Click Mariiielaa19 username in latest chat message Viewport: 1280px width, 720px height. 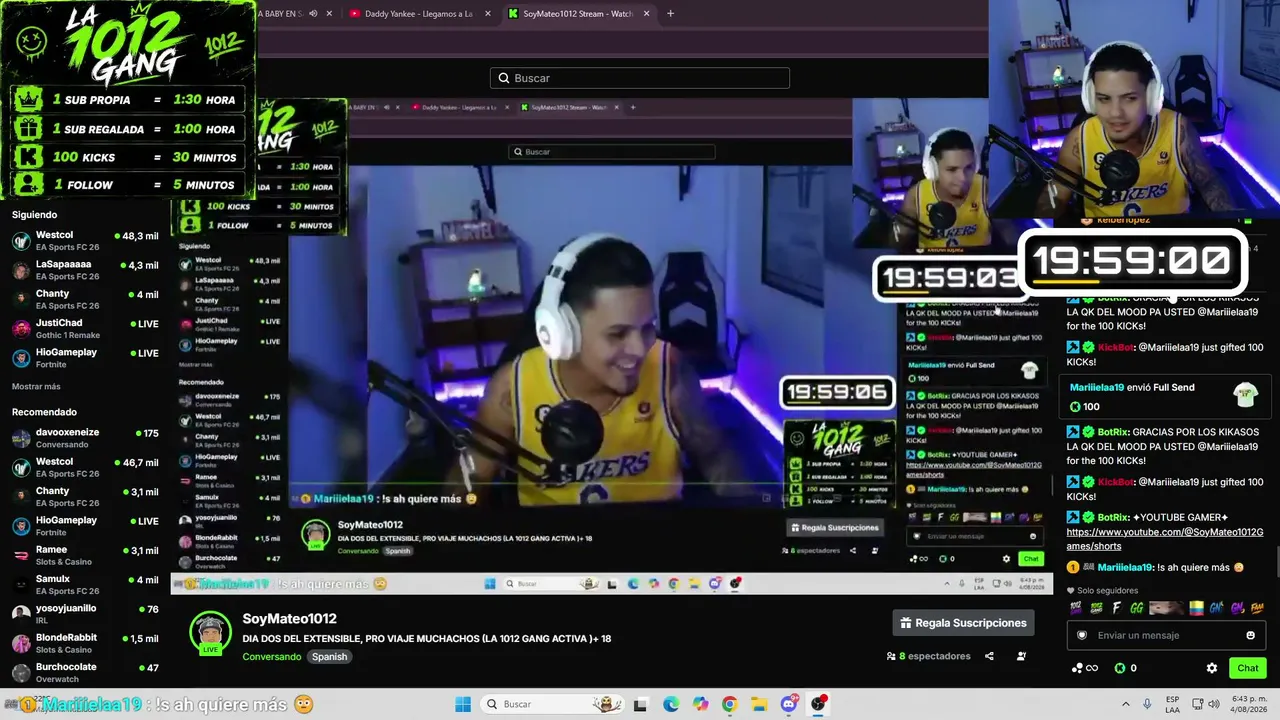tap(1126, 567)
